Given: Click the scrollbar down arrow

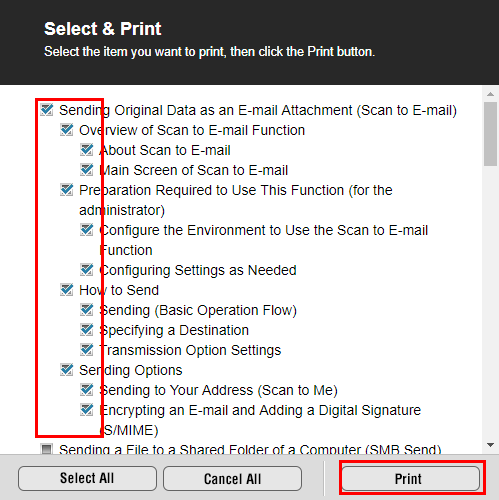Looking at the screenshot, I should click(490, 445).
